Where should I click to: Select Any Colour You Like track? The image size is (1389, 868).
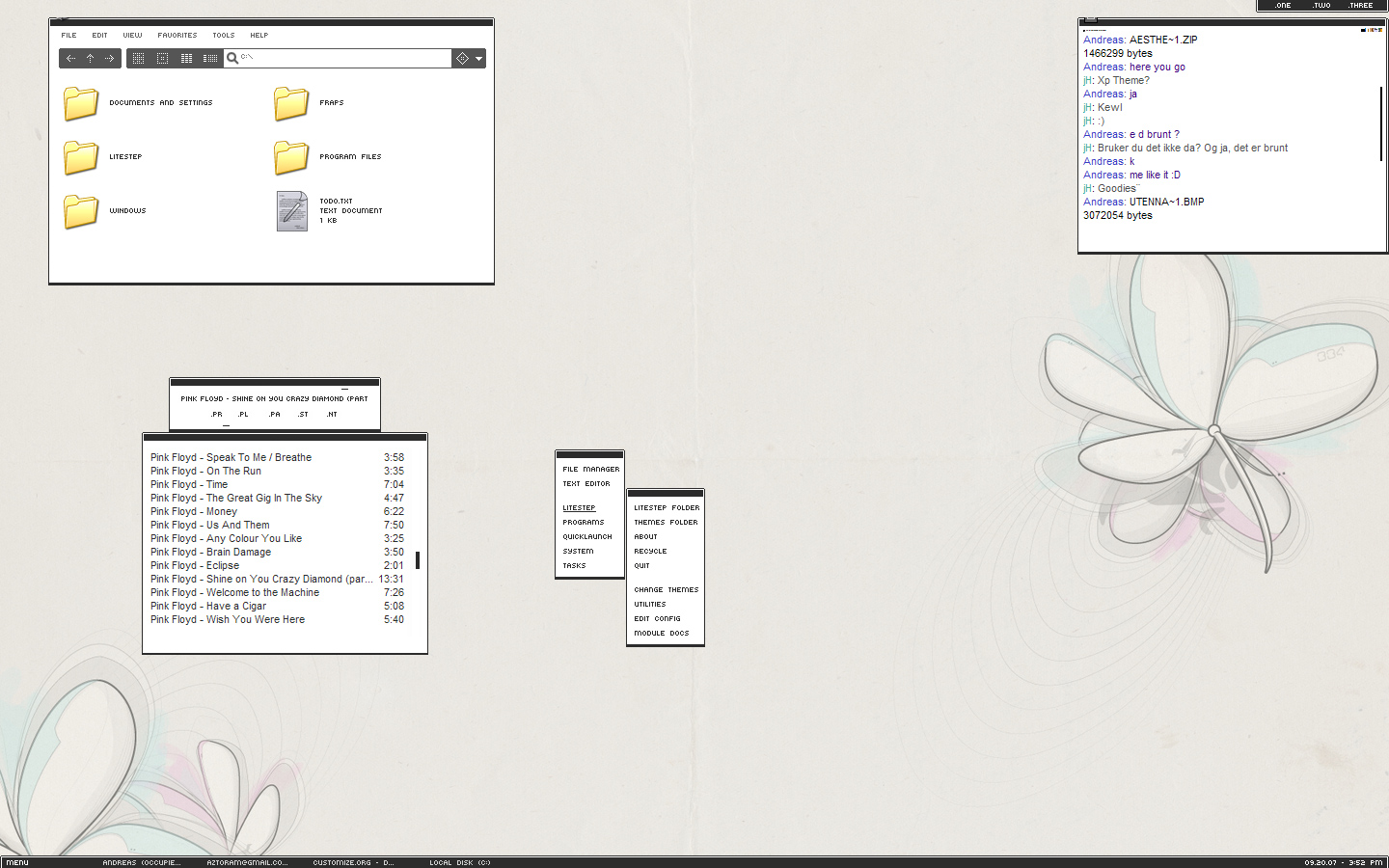coord(277,538)
